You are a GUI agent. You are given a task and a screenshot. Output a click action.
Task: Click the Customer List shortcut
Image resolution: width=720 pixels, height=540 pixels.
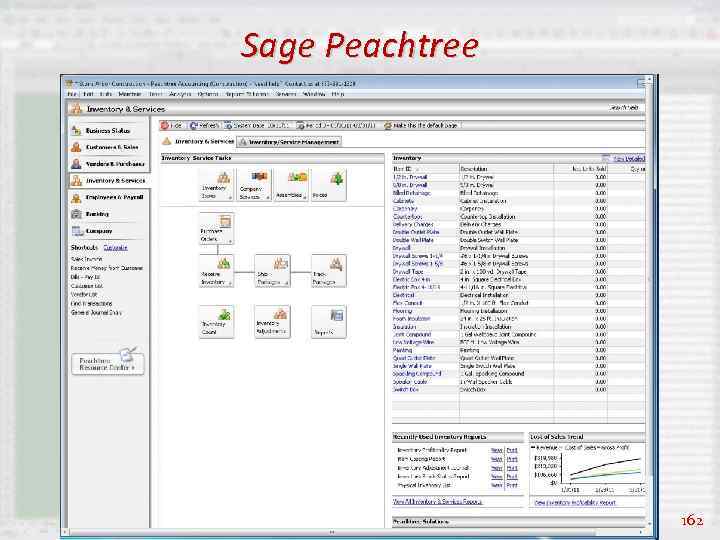tap(87, 286)
